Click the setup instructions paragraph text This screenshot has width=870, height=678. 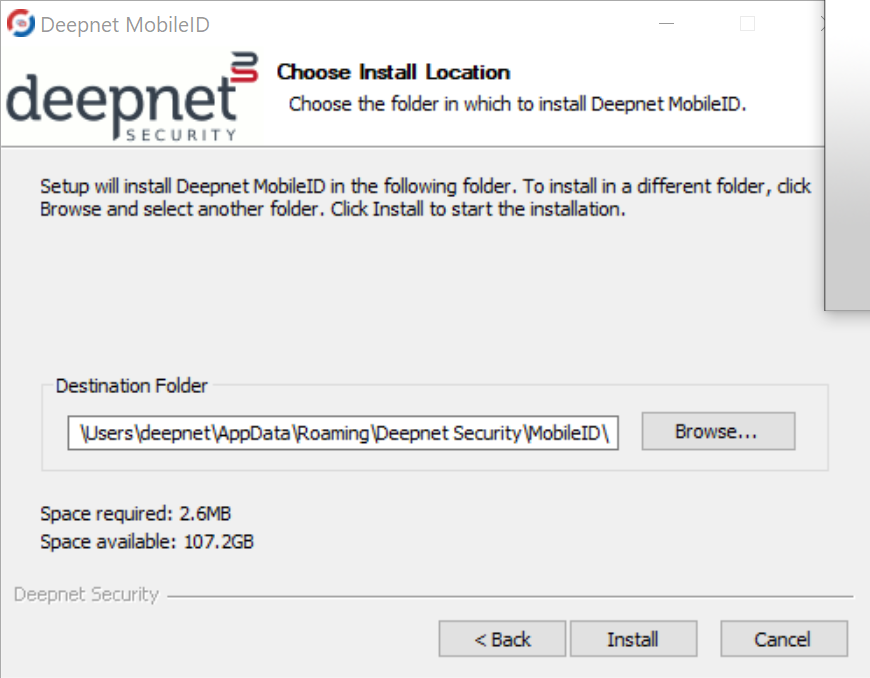425,198
